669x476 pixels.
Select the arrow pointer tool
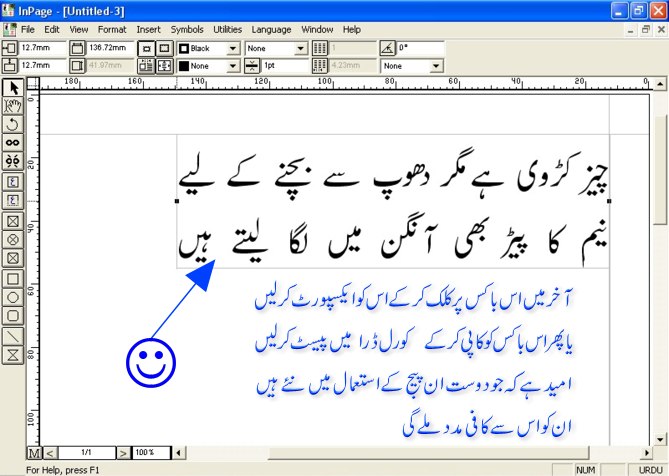(x=14, y=88)
